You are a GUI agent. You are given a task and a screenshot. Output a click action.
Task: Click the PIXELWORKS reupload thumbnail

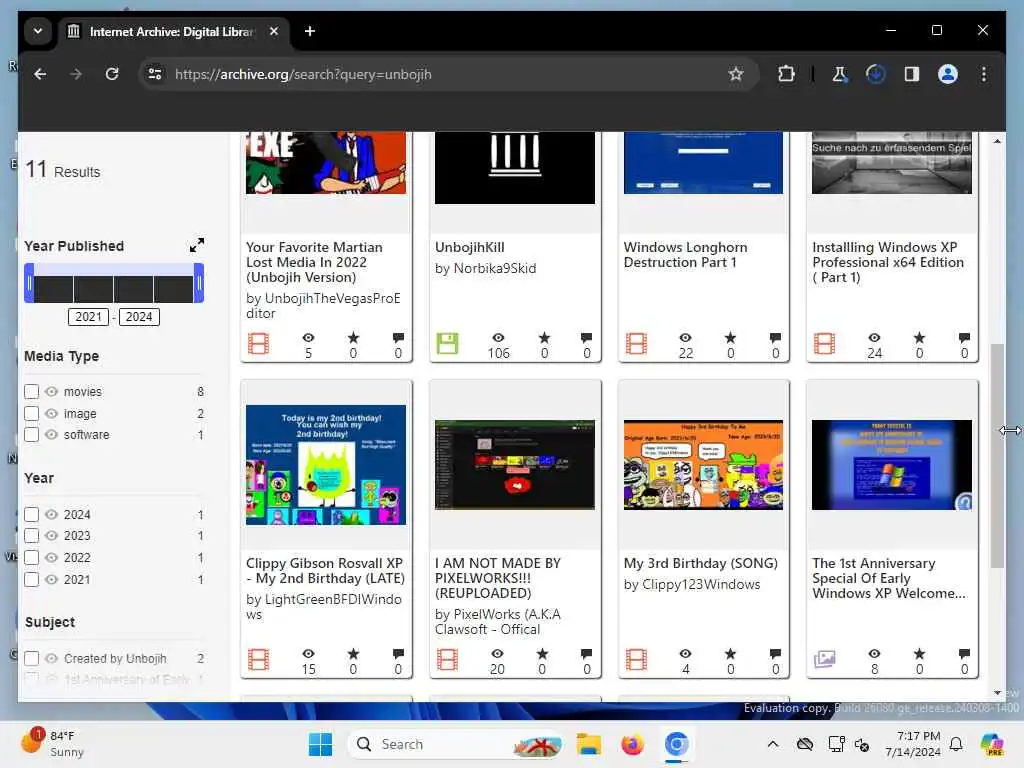pyautogui.click(x=515, y=464)
